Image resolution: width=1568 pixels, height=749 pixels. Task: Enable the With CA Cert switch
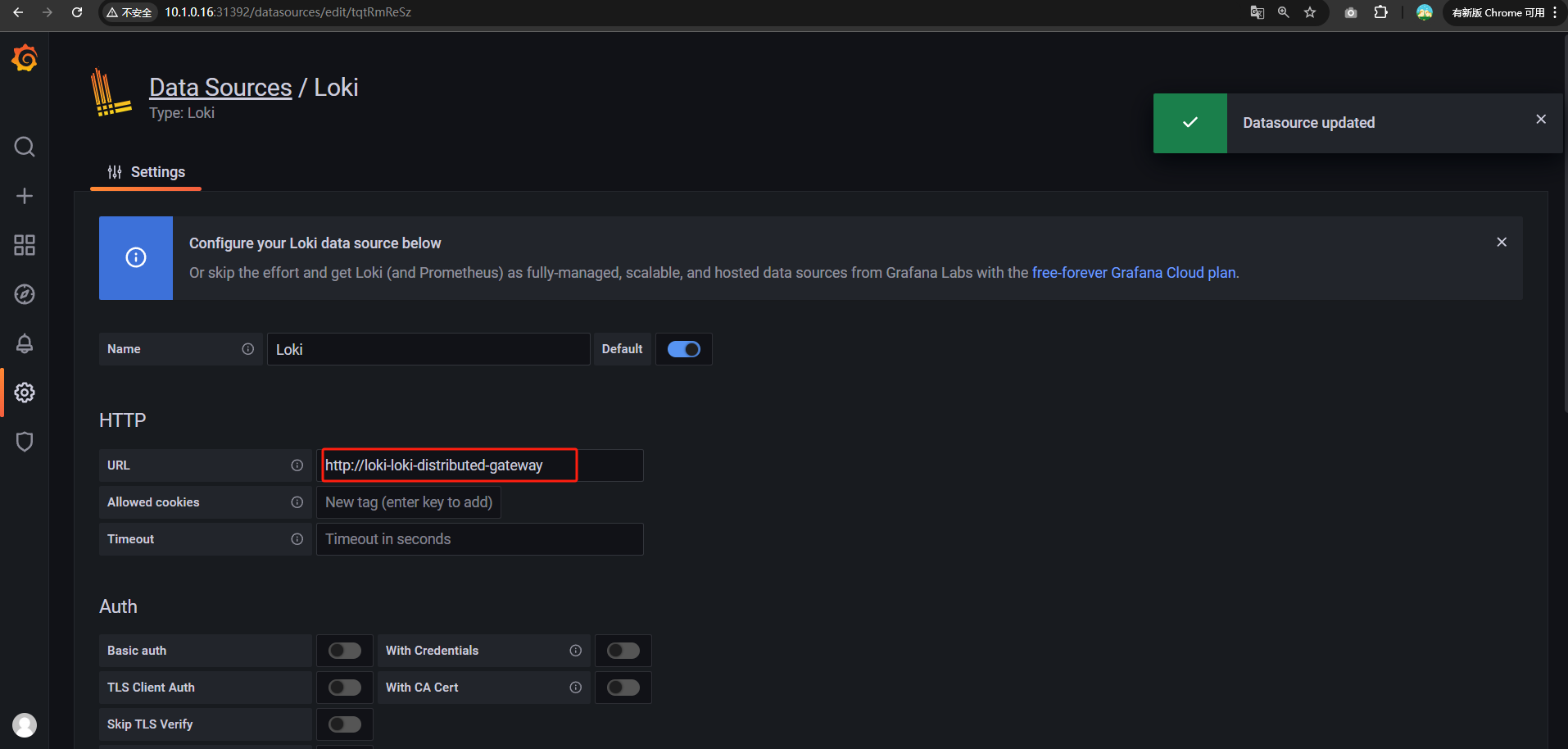(x=623, y=688)
